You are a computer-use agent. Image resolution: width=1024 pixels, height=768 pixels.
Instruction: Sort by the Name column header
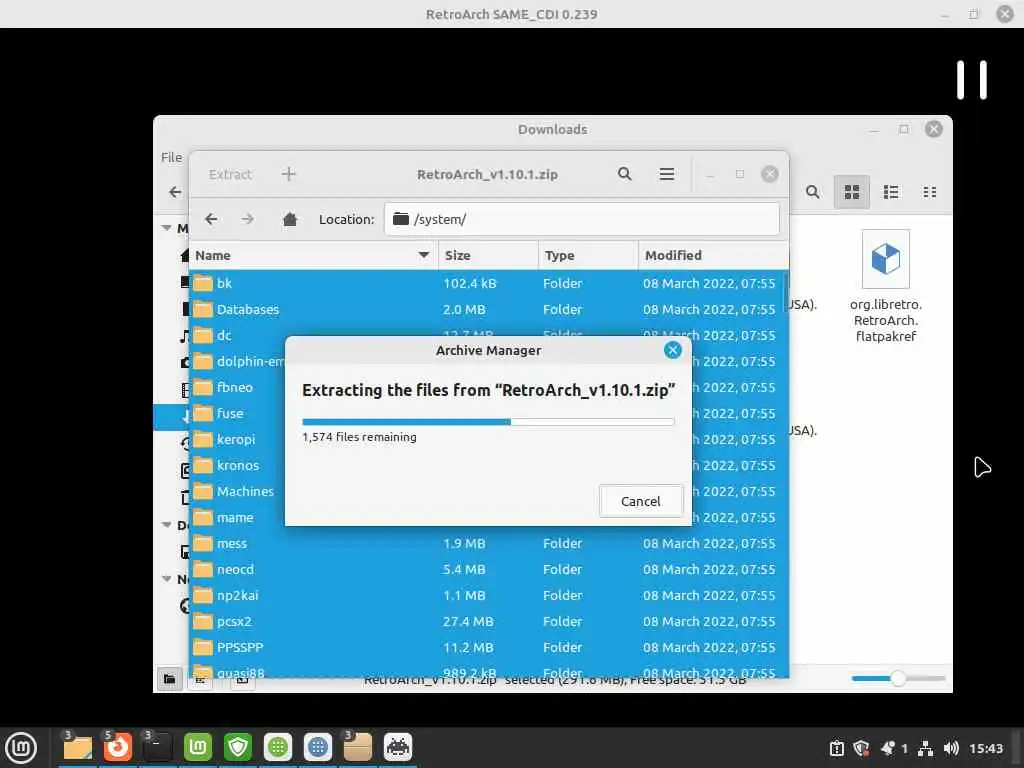click(313, 255)
